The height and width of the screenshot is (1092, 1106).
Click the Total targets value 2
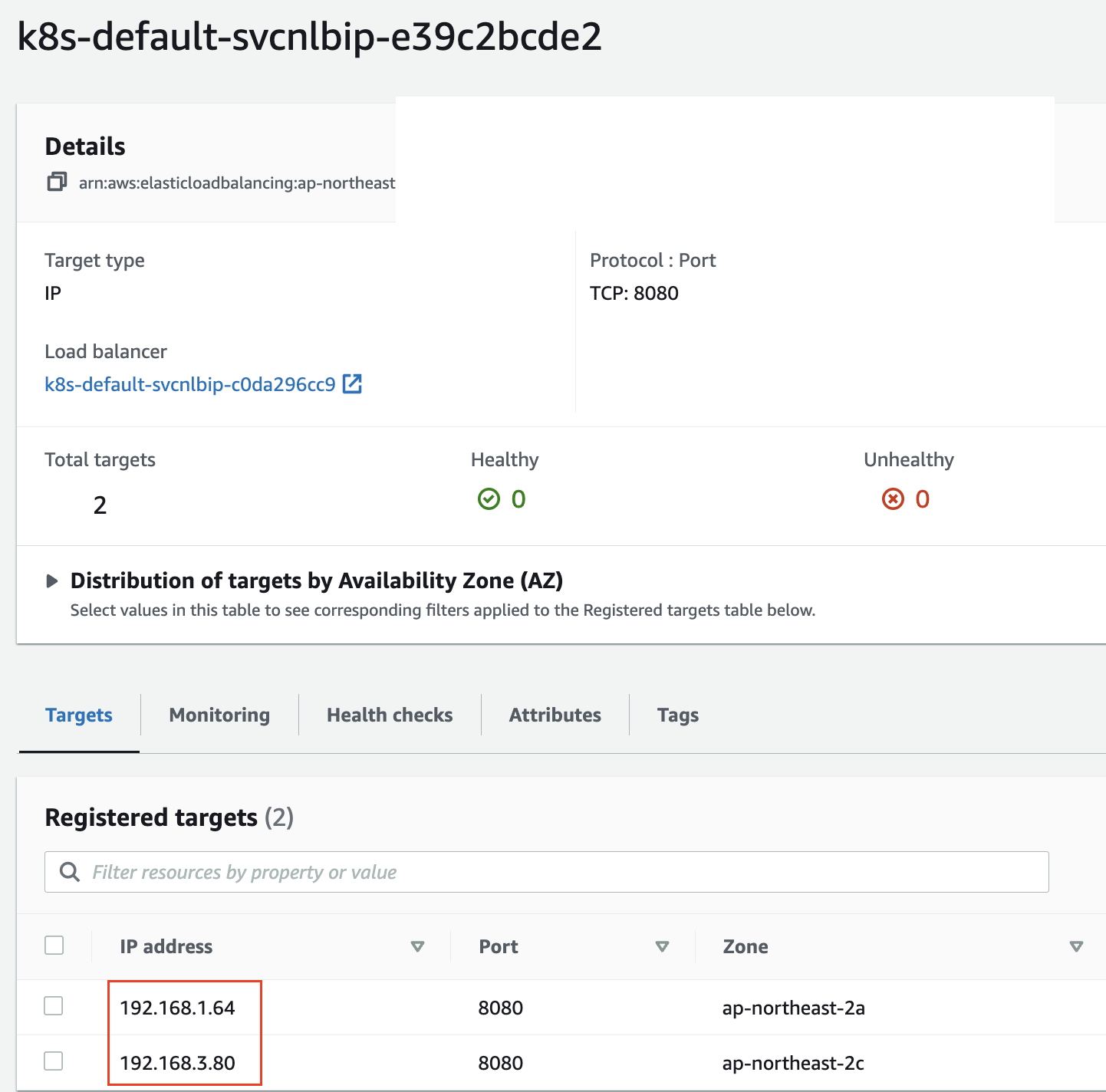tap(100, 505)
